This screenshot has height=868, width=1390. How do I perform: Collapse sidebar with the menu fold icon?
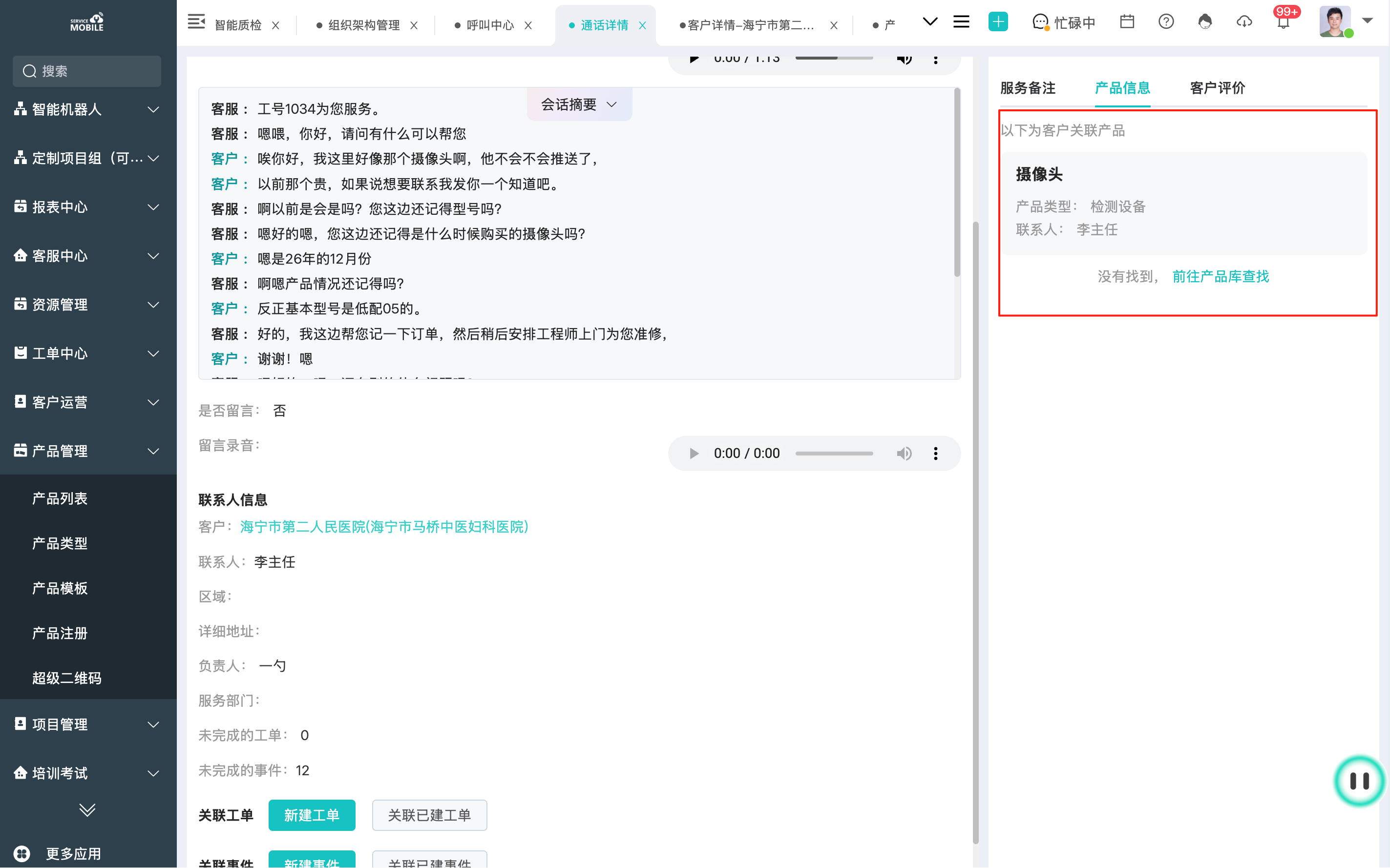pos(196,22)
